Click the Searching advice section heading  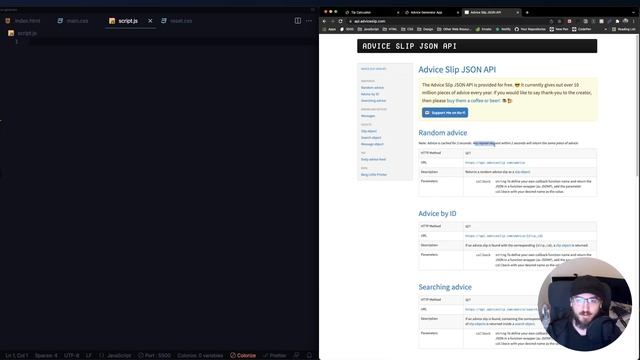point(445,287)
